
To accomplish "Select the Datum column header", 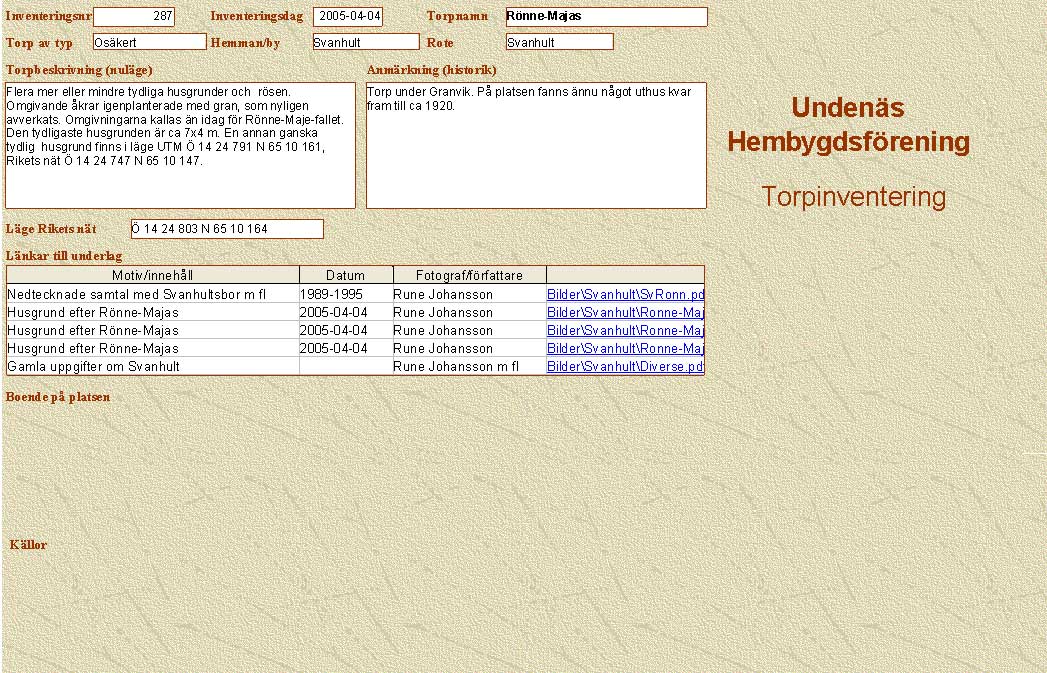I will 346,275.
